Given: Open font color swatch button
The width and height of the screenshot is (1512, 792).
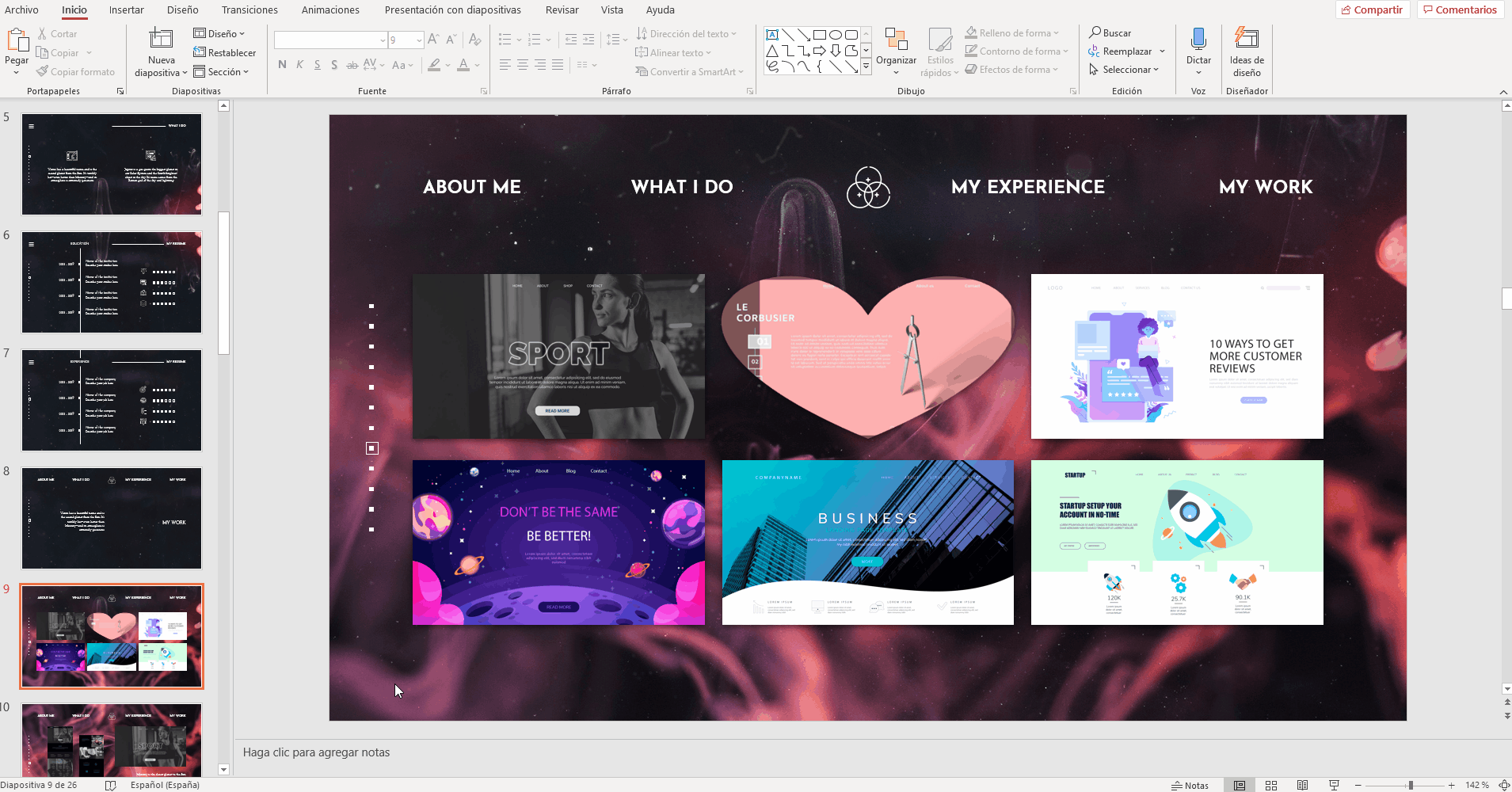Looking at the screenshot, I should pos(463,65).
